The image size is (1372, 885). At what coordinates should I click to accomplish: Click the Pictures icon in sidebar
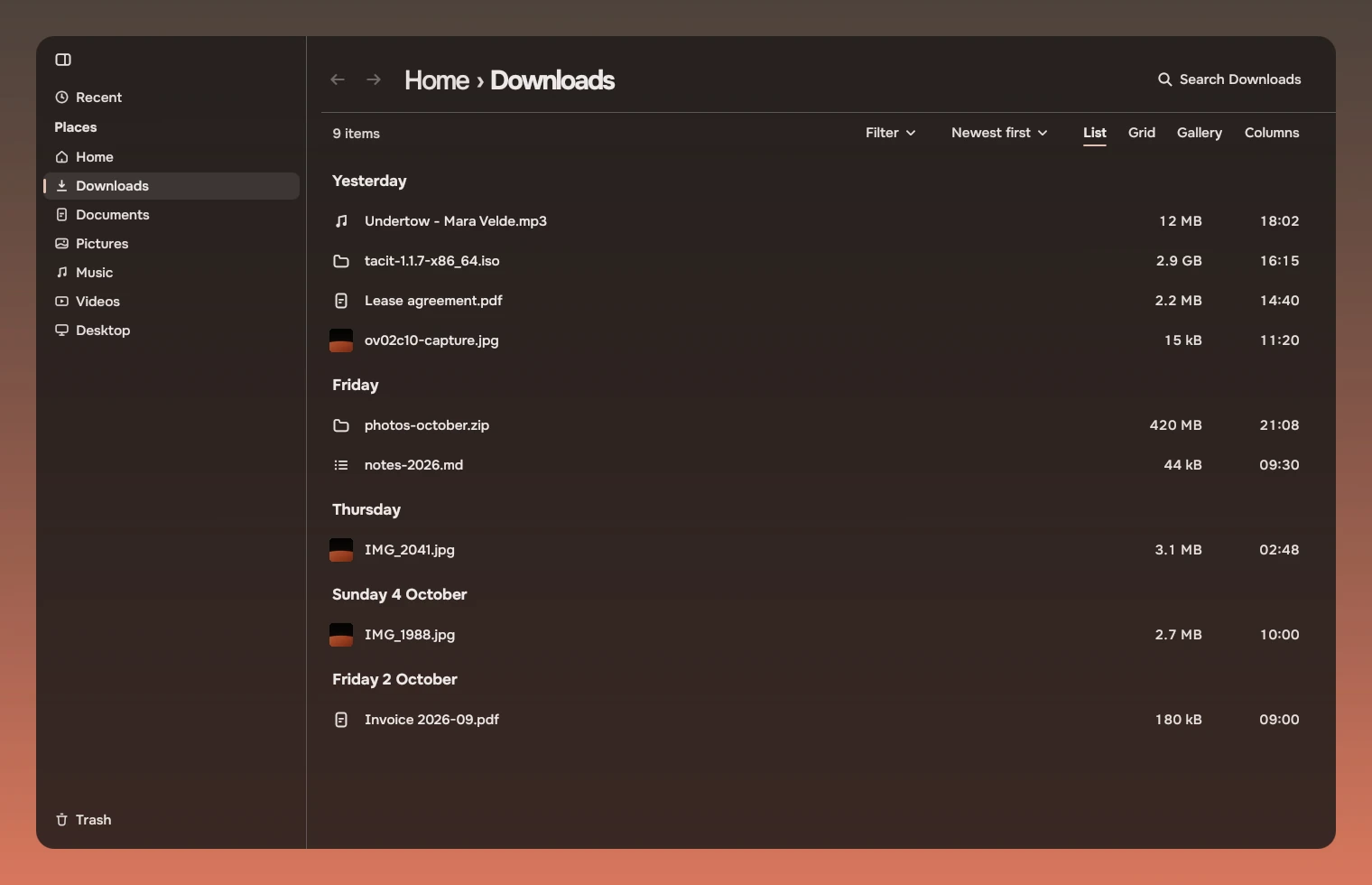pyautogui.click(x=61, y=244)
